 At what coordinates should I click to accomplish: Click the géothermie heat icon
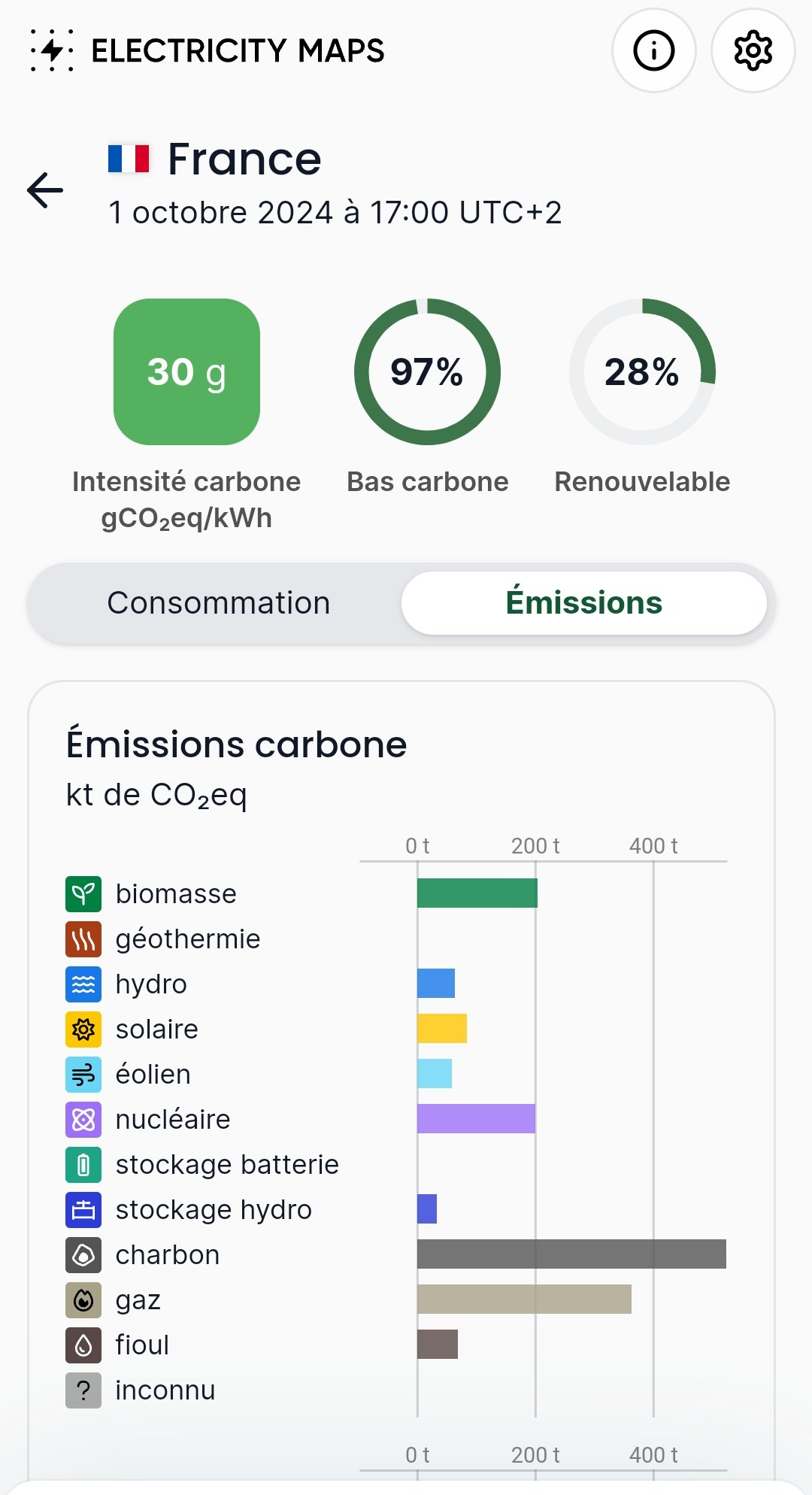tap(83, 939)
